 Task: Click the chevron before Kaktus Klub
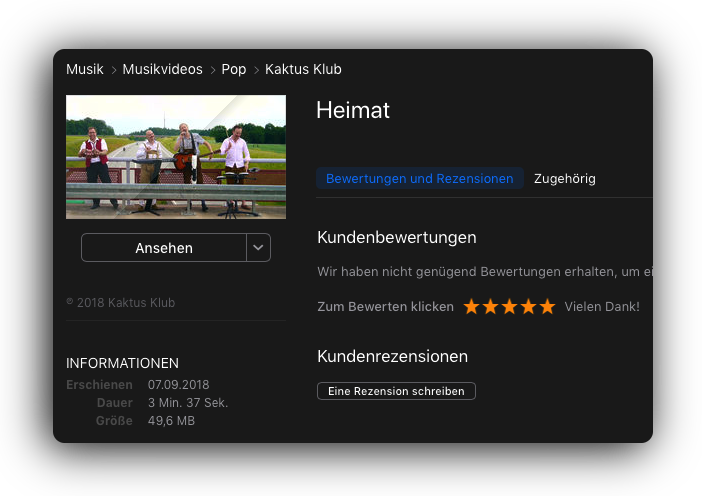tap(256, 70)
